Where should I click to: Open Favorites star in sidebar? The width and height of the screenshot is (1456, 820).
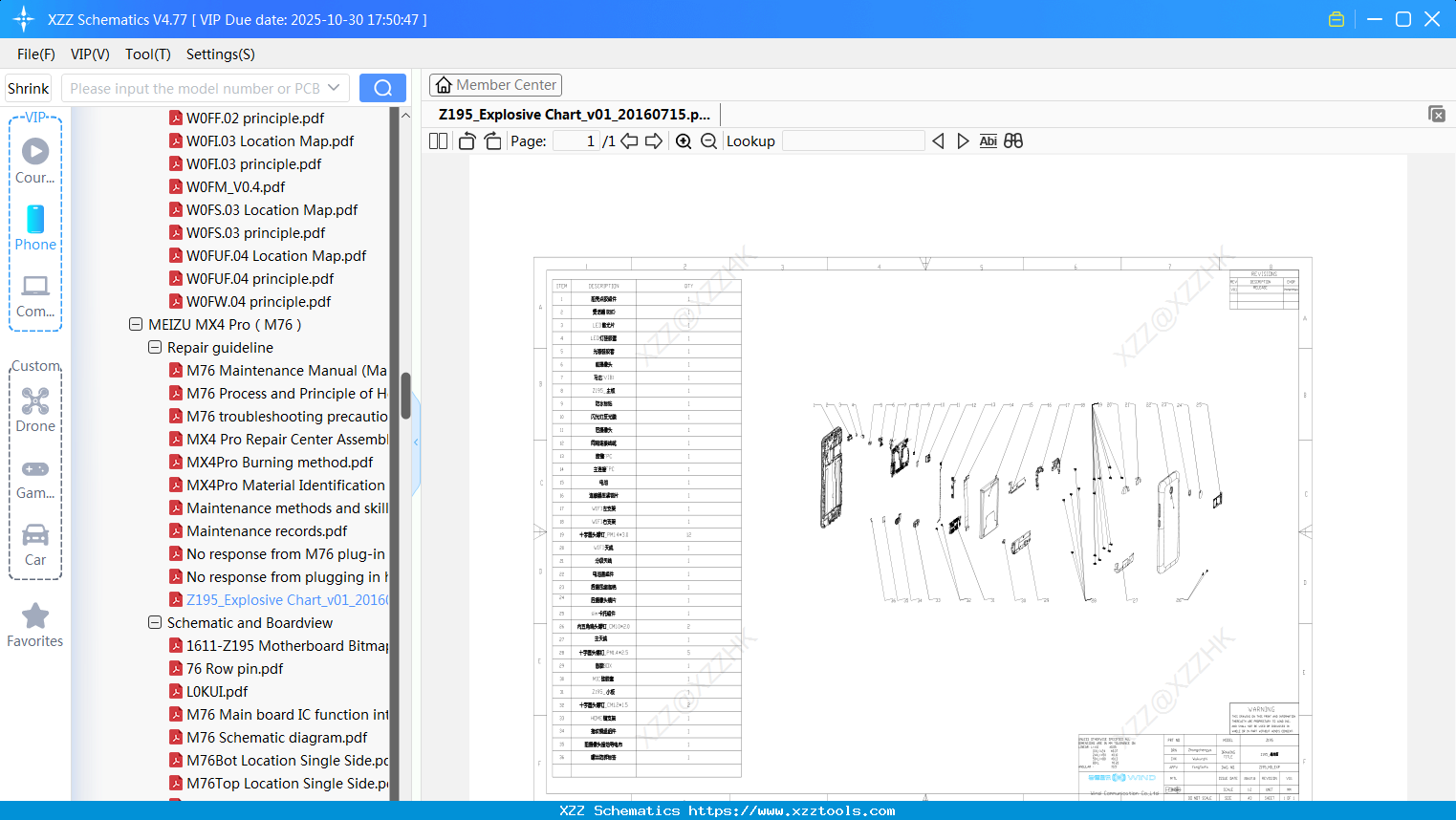tap(35, 626)
